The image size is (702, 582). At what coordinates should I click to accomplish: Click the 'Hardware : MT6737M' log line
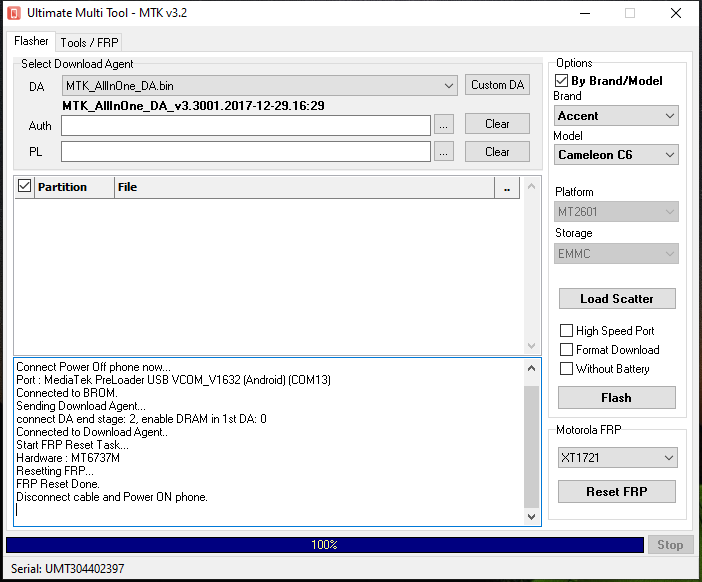point(68,458)
